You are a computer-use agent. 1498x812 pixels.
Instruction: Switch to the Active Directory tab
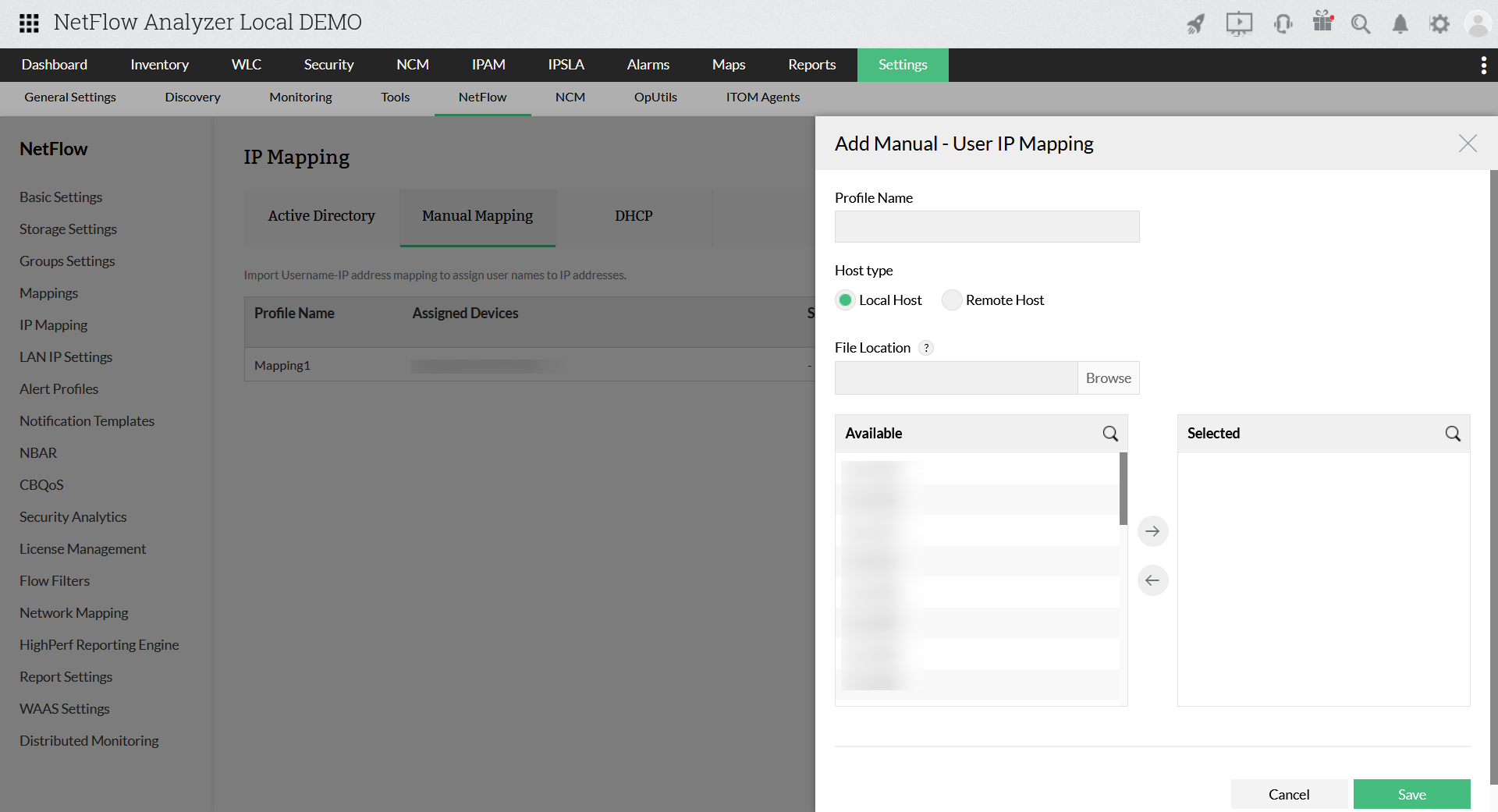321,216
